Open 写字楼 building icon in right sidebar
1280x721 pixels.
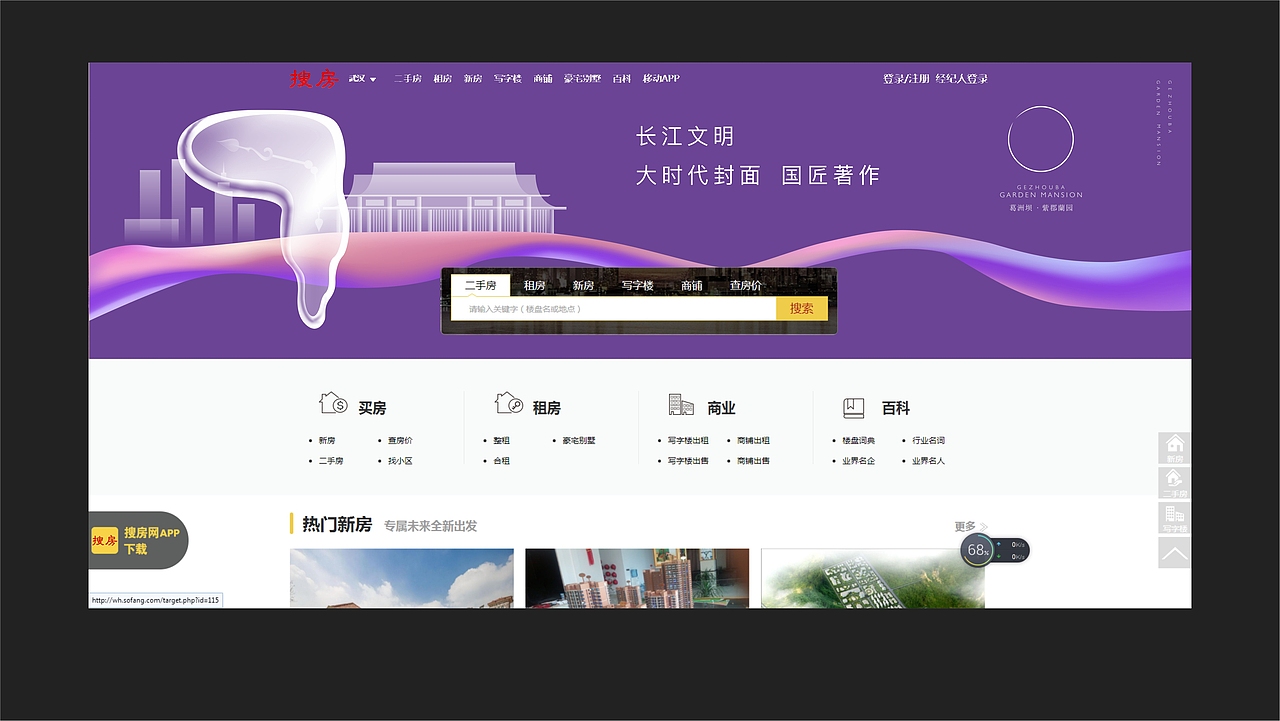(1173, 516)
